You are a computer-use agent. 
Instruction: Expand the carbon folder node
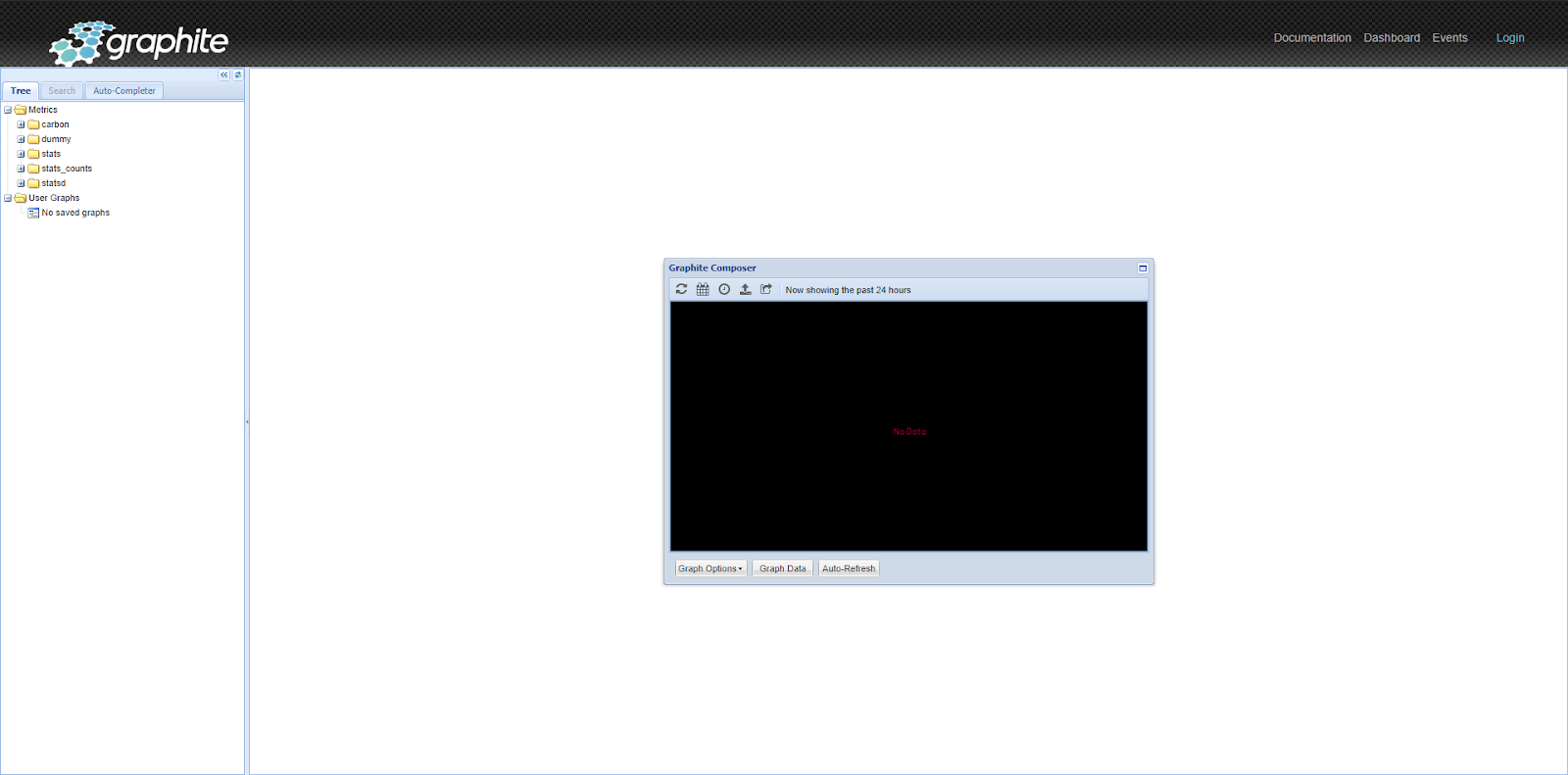(x=21, y=124)
